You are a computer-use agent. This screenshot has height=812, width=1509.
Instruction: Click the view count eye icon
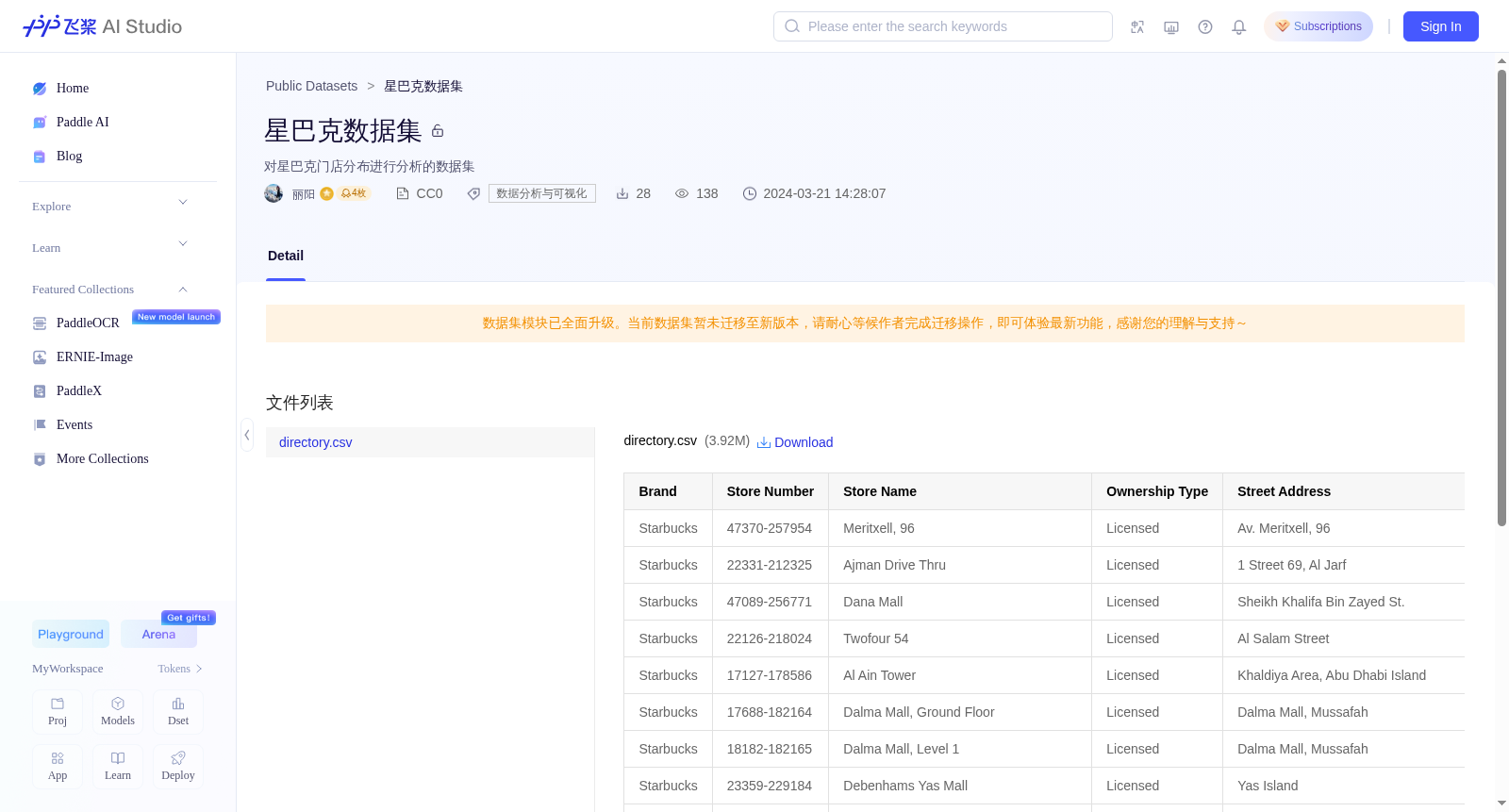[682, 193]
